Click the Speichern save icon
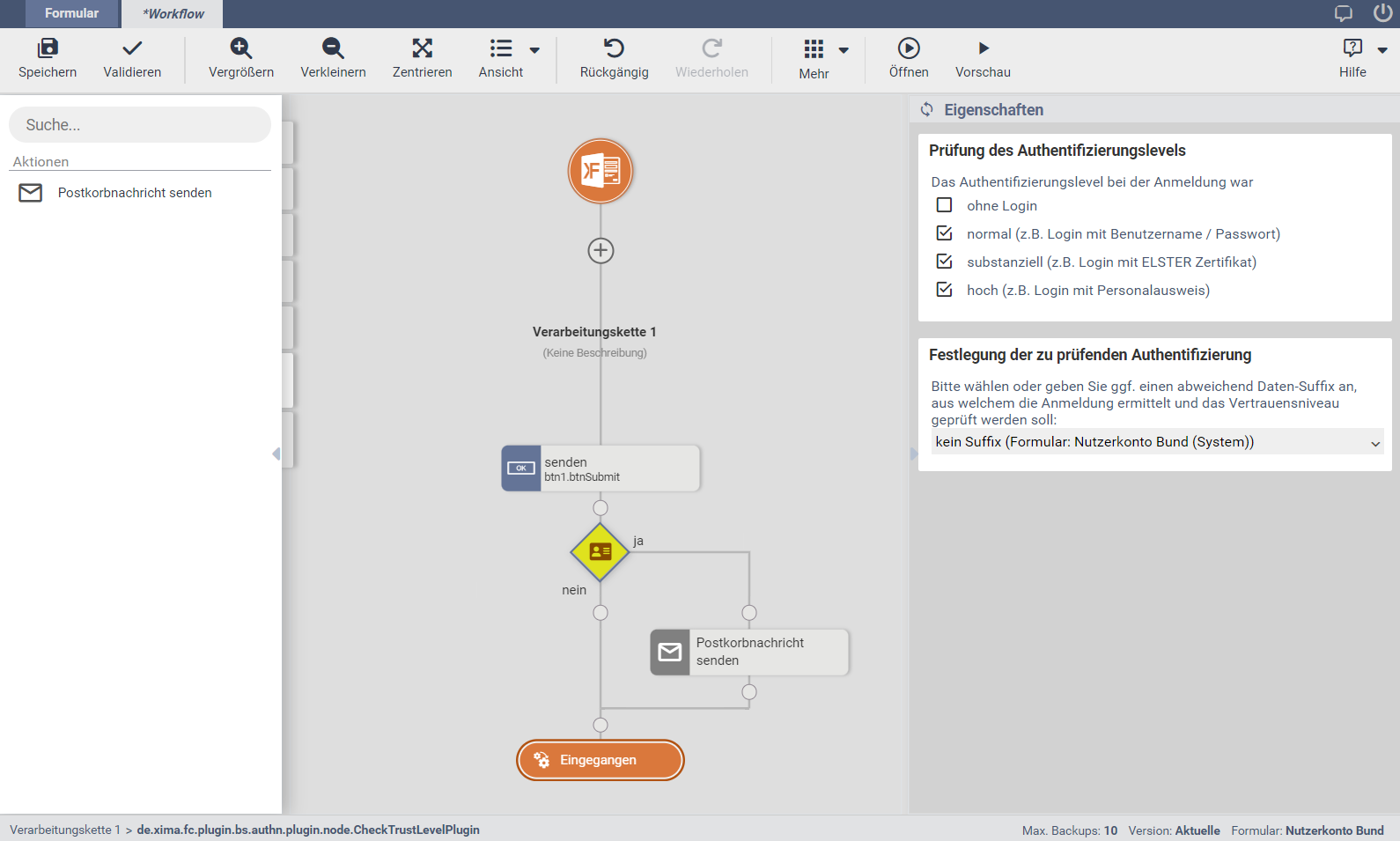The width and height of the screenshot is (1400, 841). (x=48, y=48)
